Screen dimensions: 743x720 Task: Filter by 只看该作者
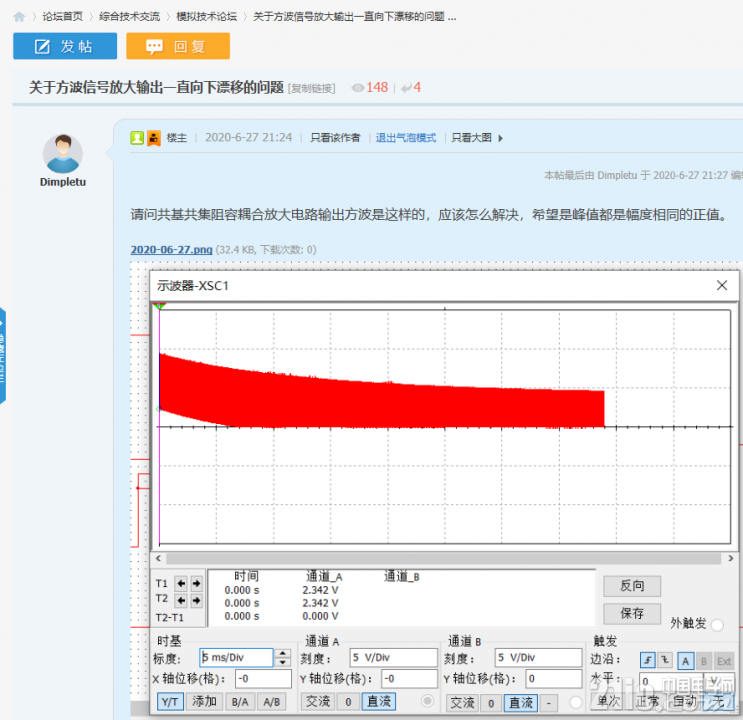point(335,137)
